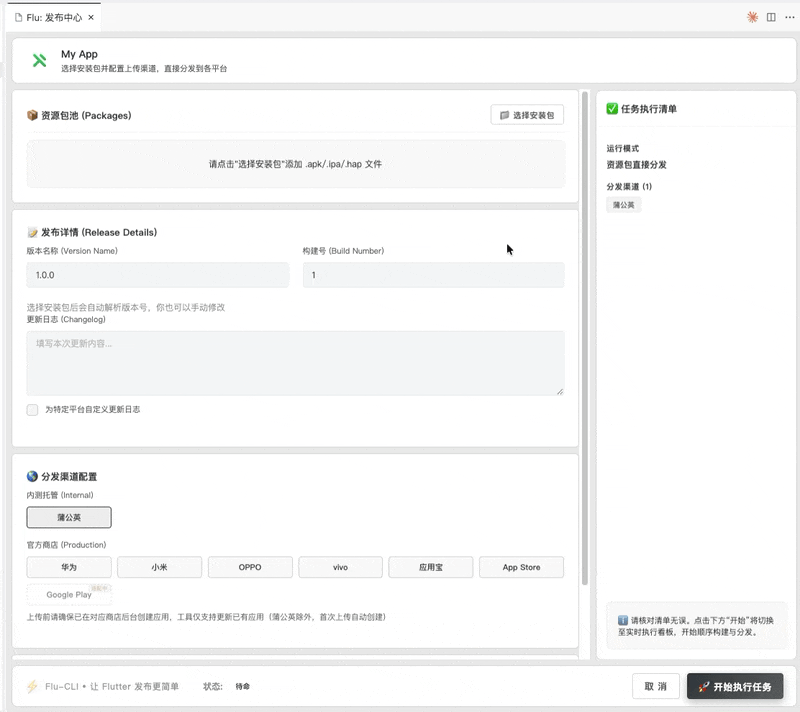The height and width of the screenshot is (712, 800).
Task: Click the orange Claude star icon in tab bar
Action: [752, 17]
